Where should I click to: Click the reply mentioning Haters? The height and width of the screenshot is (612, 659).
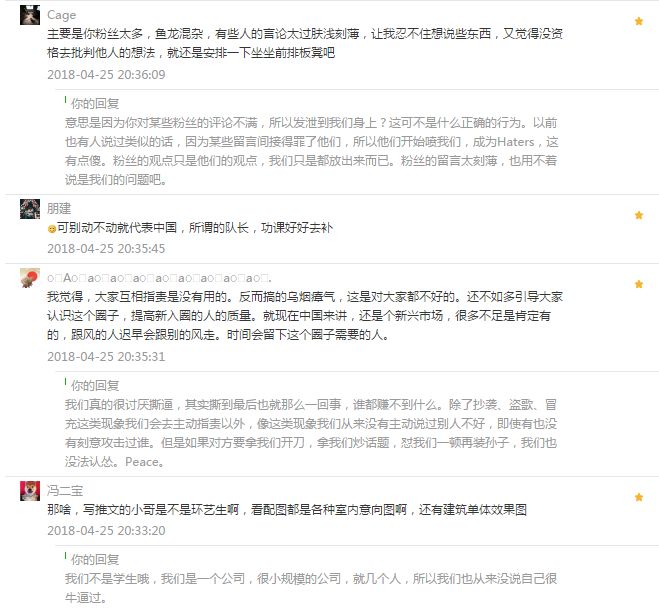point(311,151)
